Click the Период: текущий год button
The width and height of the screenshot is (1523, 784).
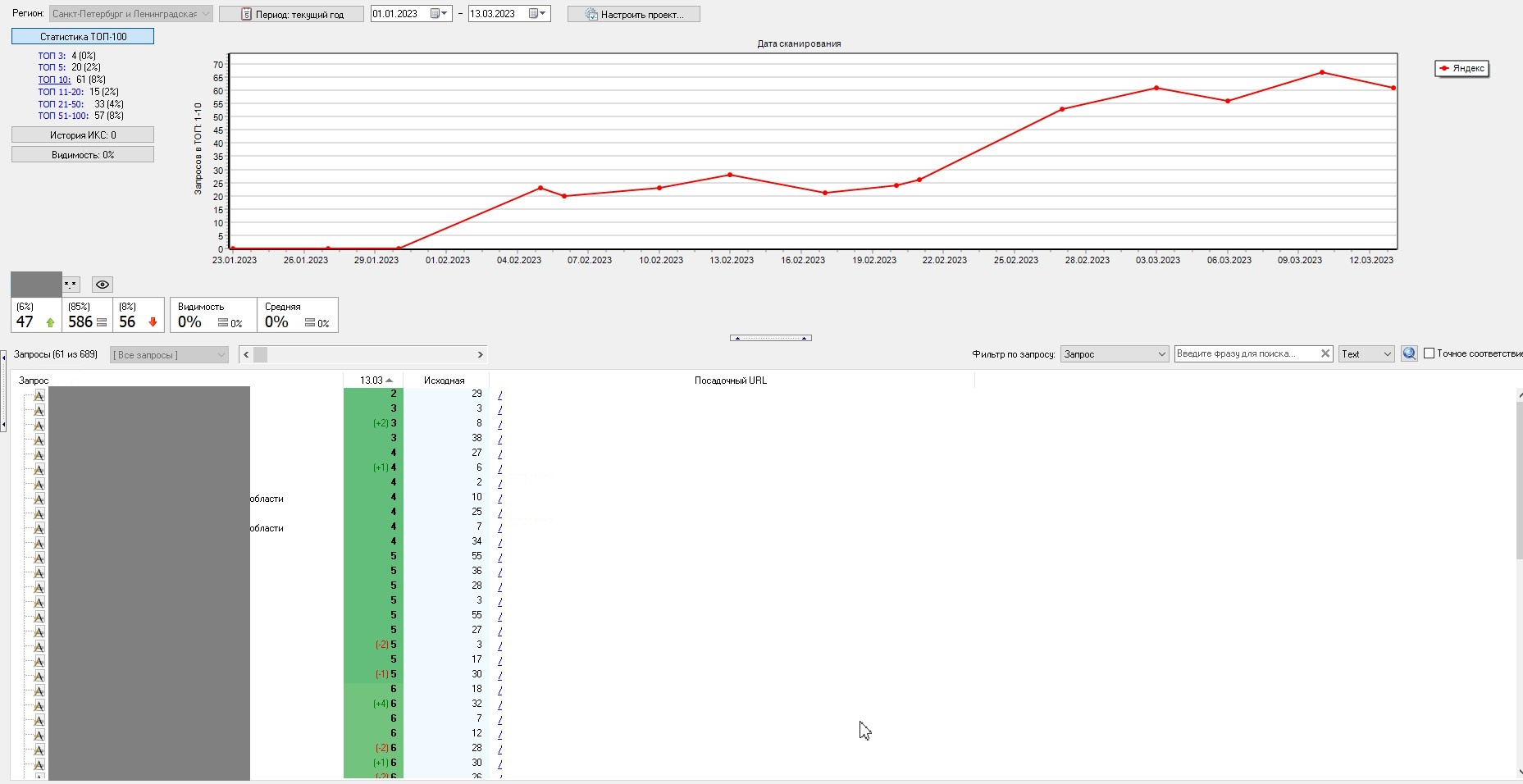coord(291,14)
